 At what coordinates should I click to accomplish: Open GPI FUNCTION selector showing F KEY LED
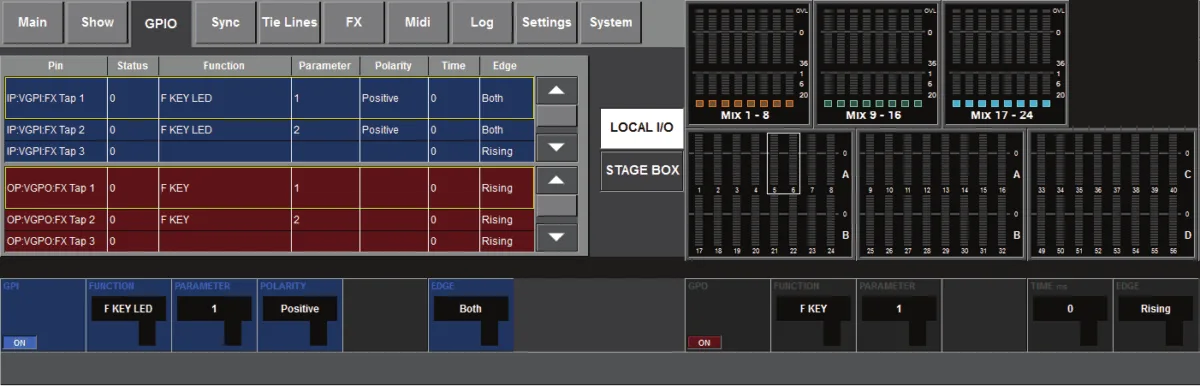click(x=128, y=309)
